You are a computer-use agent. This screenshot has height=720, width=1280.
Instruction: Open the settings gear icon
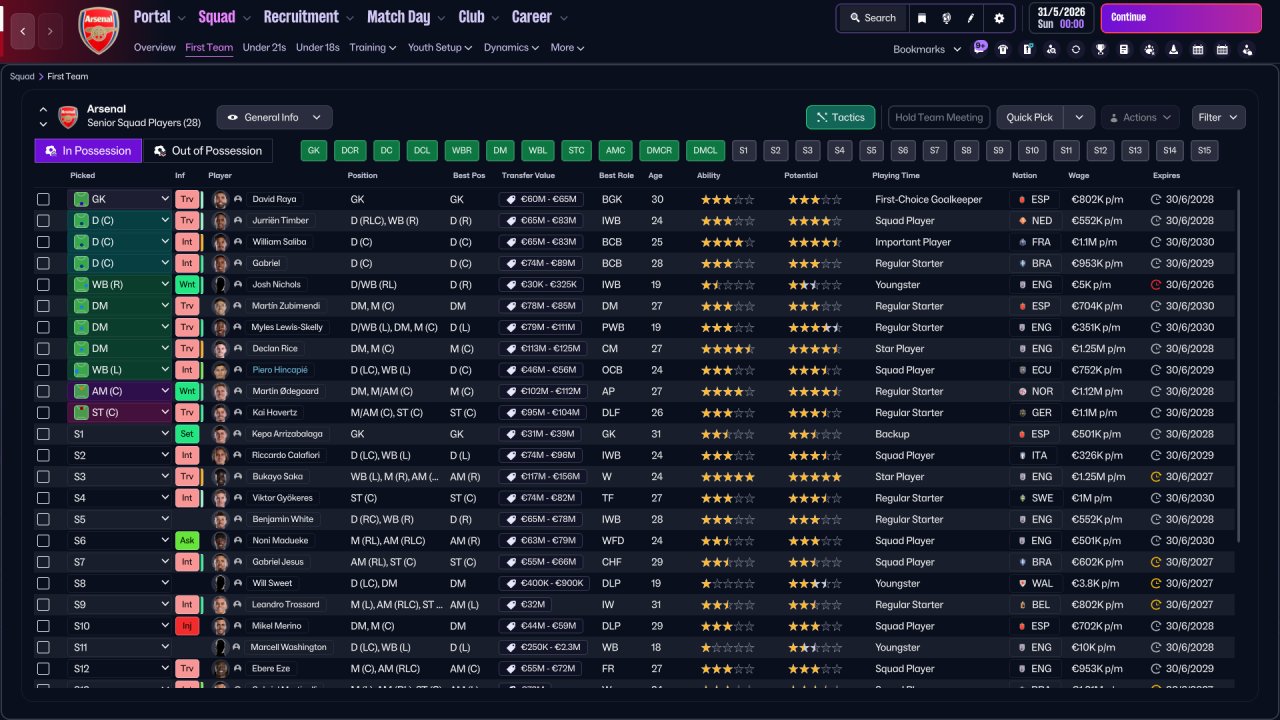click(x=999, y=18)
